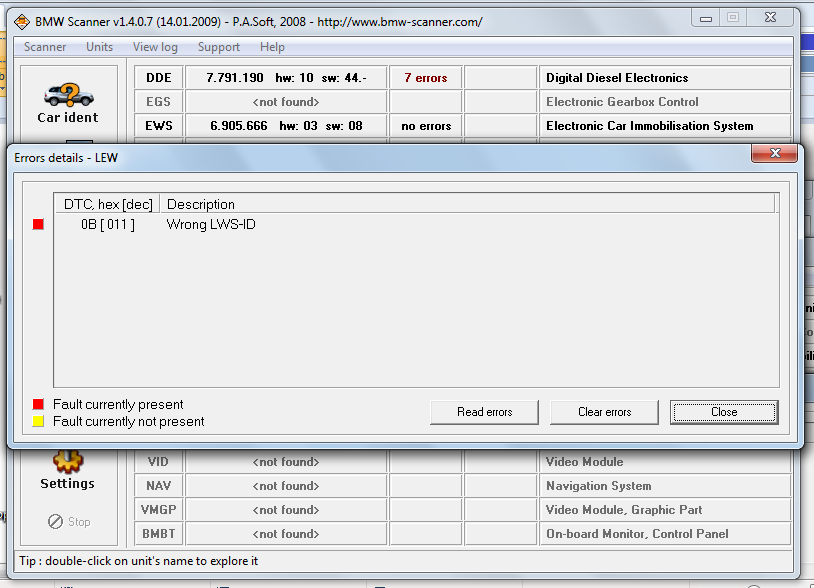
Task: Click the '7 errors' cell for DDE
Action: pyautogui.click(x=426, y=78)
